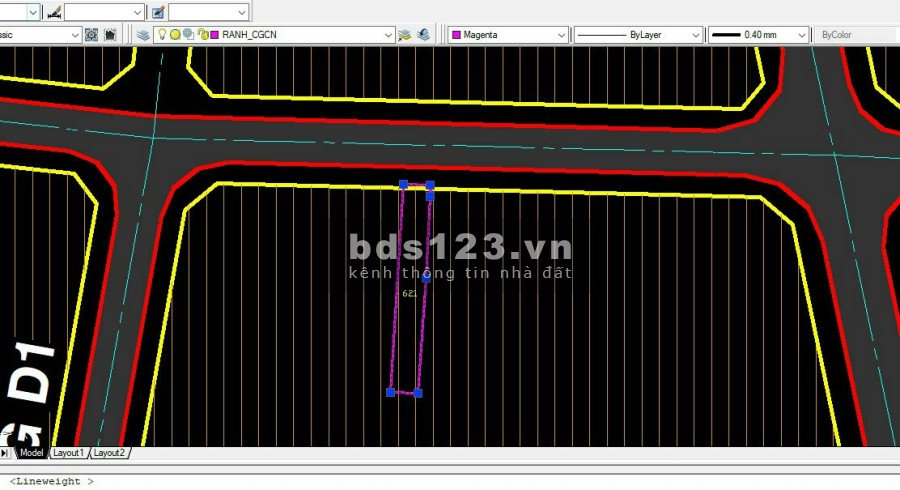Select bottom-left grip of magenta polyline
Viewport: 900px width, 490px height.
[390, 392]
